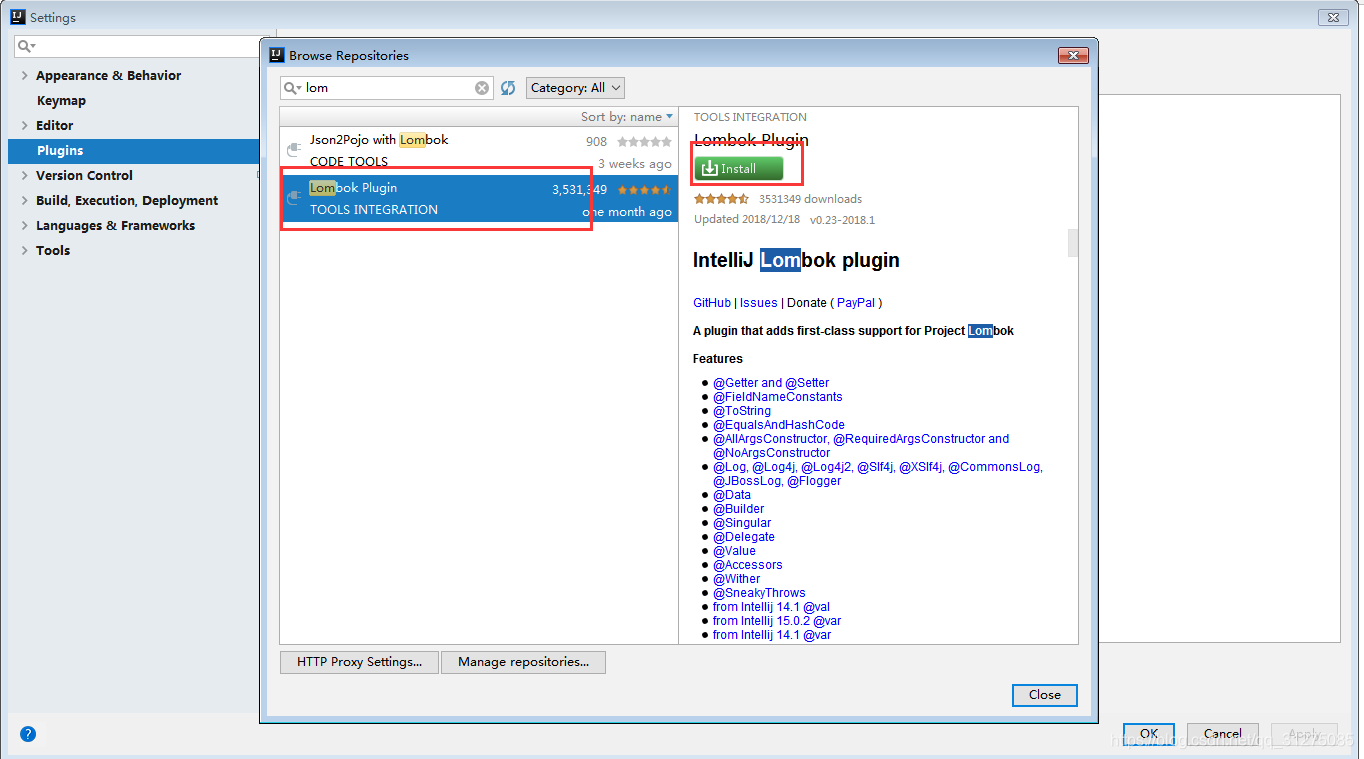Open the @Delegate link
Image resolution: width=1364 pixels, height=759 pixels.
pos(744,537)
